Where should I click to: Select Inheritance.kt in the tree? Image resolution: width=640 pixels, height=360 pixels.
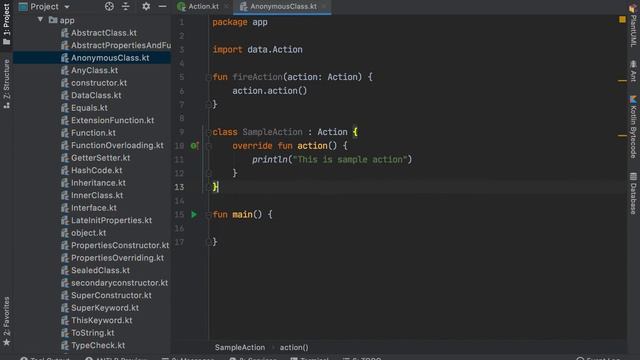[98, 183]
